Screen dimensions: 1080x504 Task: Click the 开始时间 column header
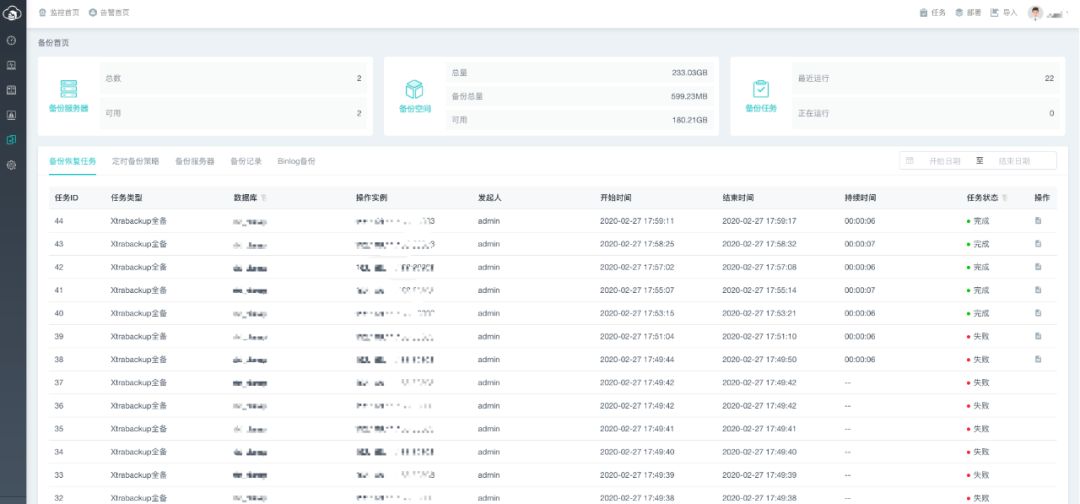(x=616, y=198)
